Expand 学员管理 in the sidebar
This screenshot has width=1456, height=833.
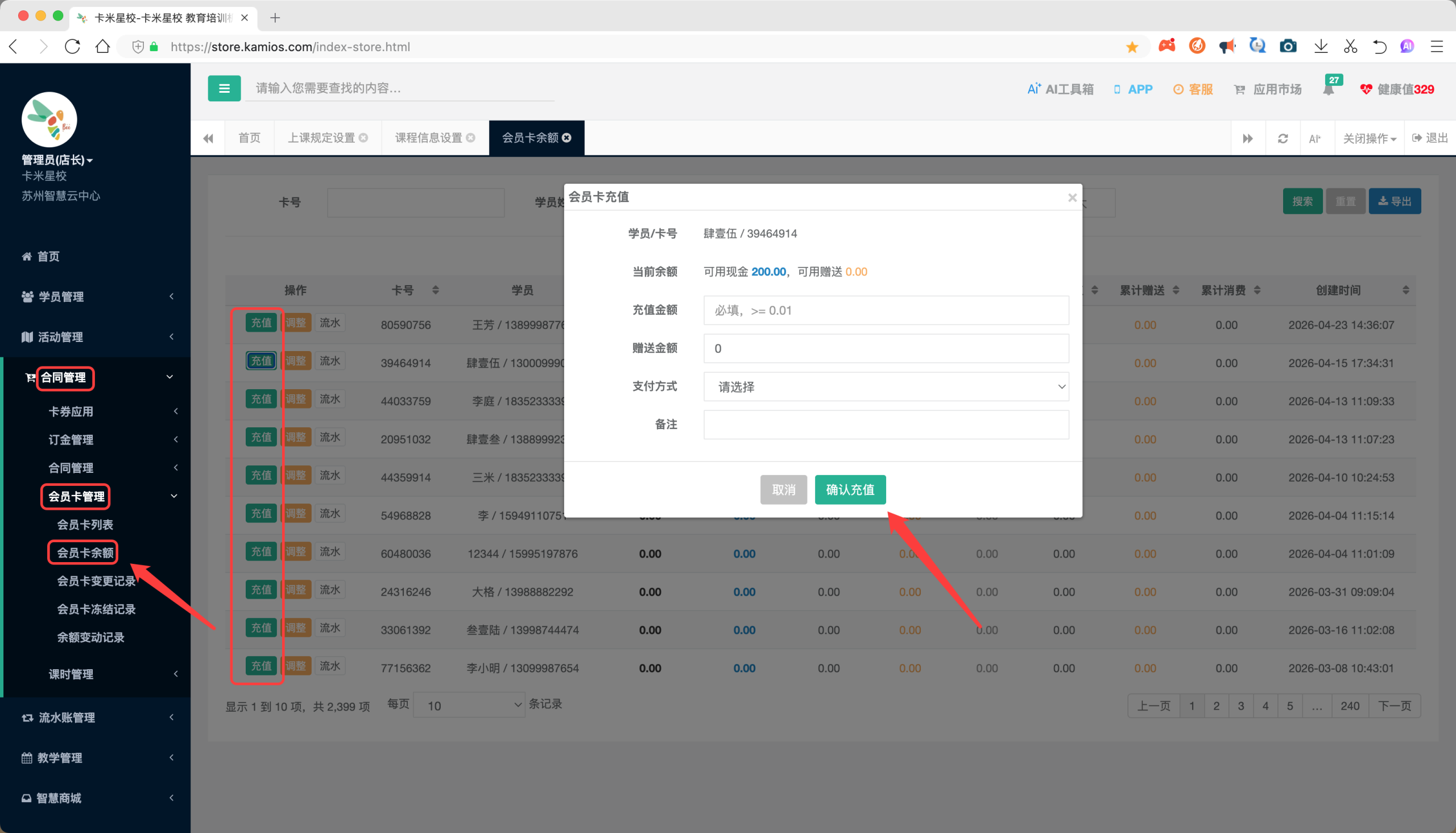tap(95, 296)
